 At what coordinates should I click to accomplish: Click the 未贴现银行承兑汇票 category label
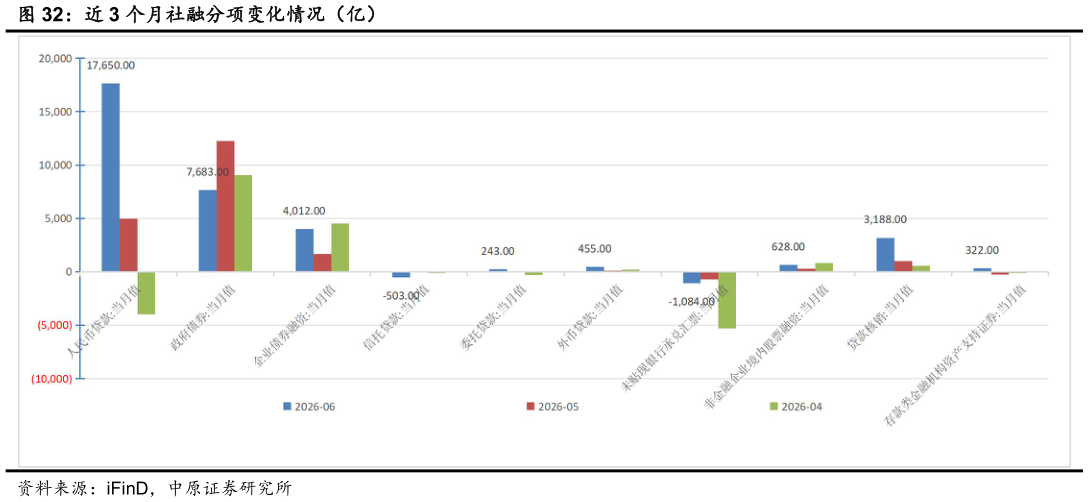(x=672, y=338)
